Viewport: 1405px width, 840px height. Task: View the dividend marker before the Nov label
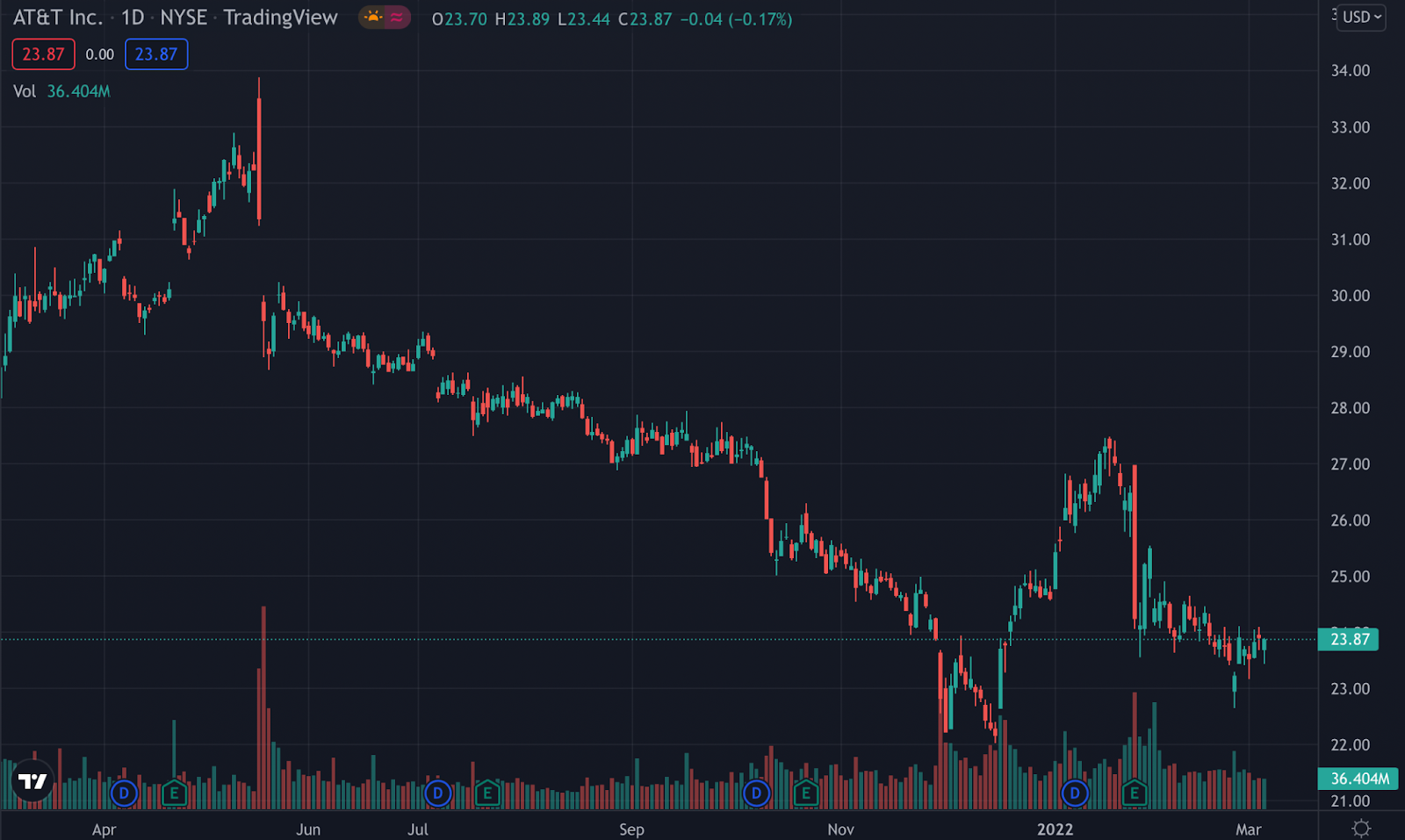[756, 793]
